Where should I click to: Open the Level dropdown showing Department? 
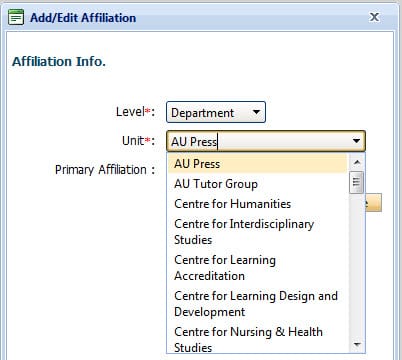pos(216,112)
